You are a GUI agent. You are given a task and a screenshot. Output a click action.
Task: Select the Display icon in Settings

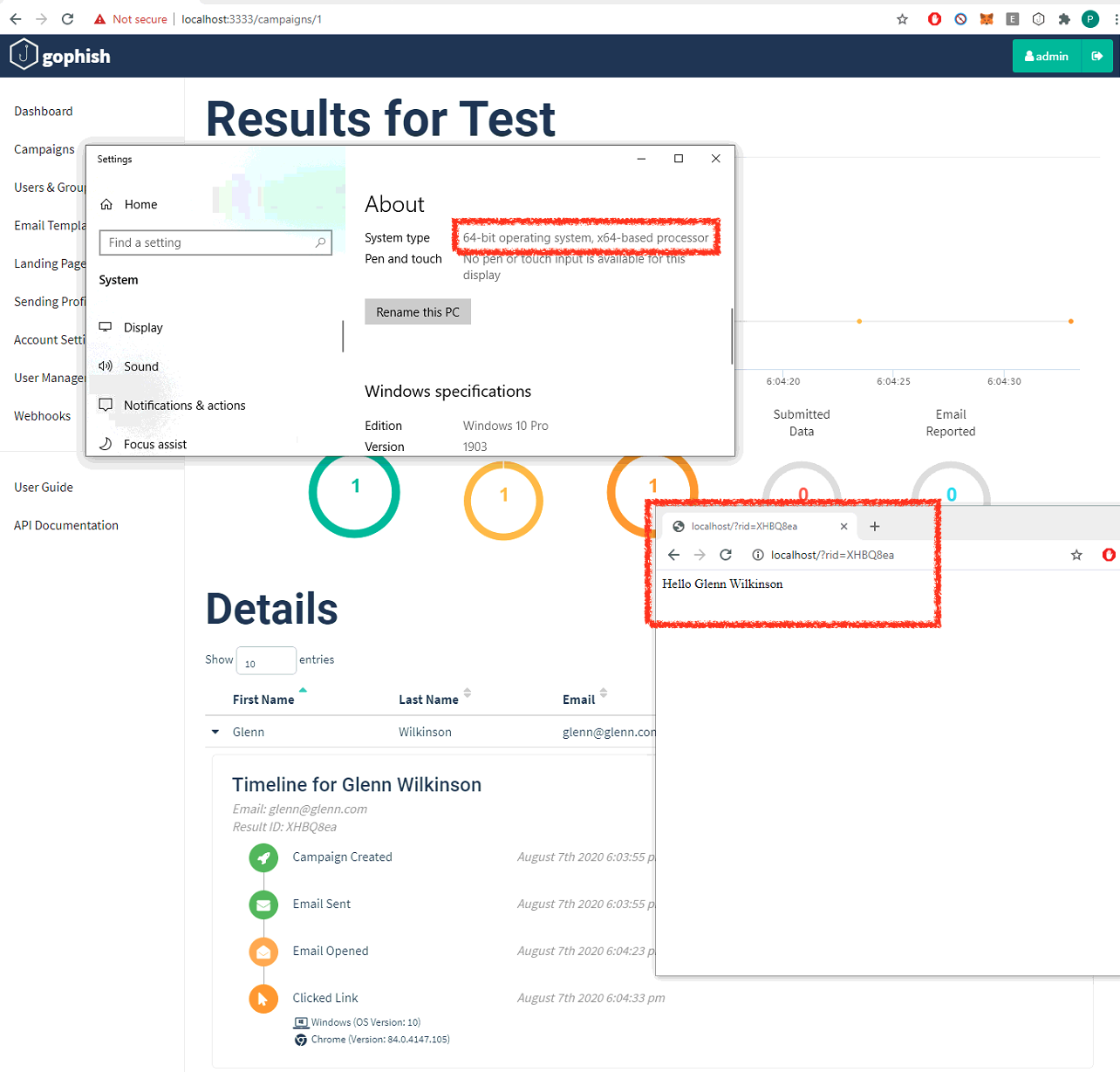(x=106, y=327)
